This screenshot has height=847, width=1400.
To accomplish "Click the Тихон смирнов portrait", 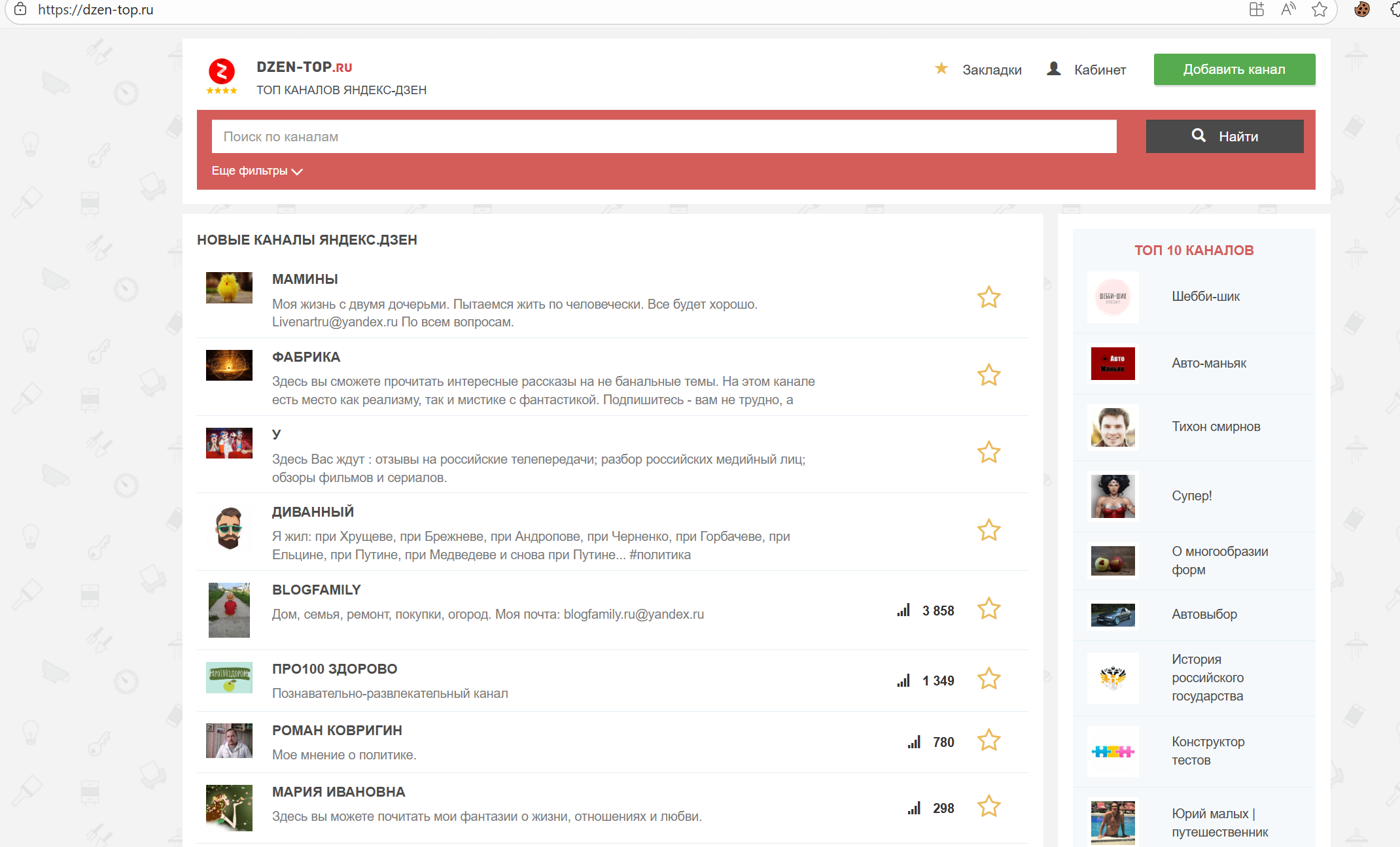I will tap(1113, 427).
